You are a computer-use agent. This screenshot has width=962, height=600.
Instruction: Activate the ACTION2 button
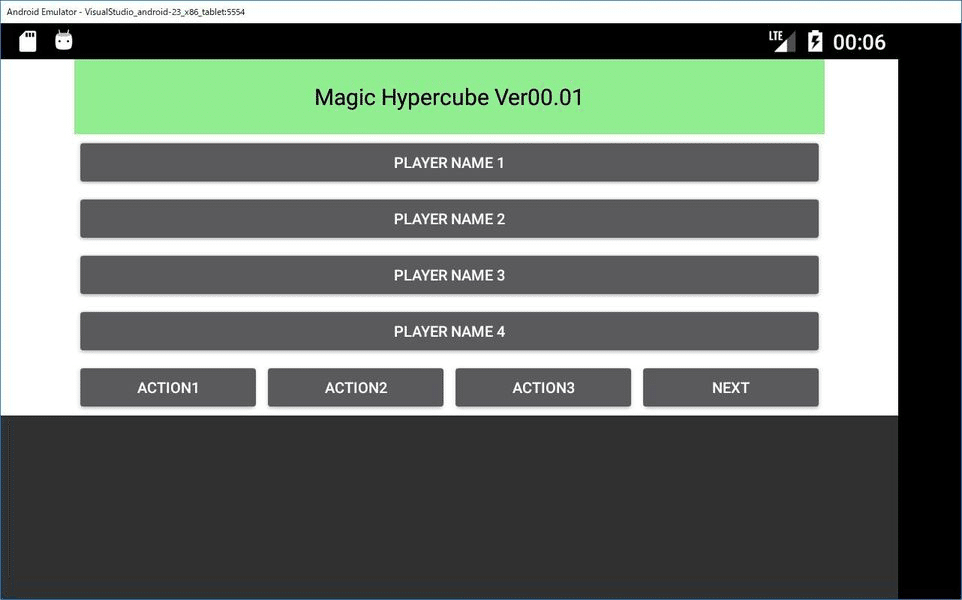(356, 388)
